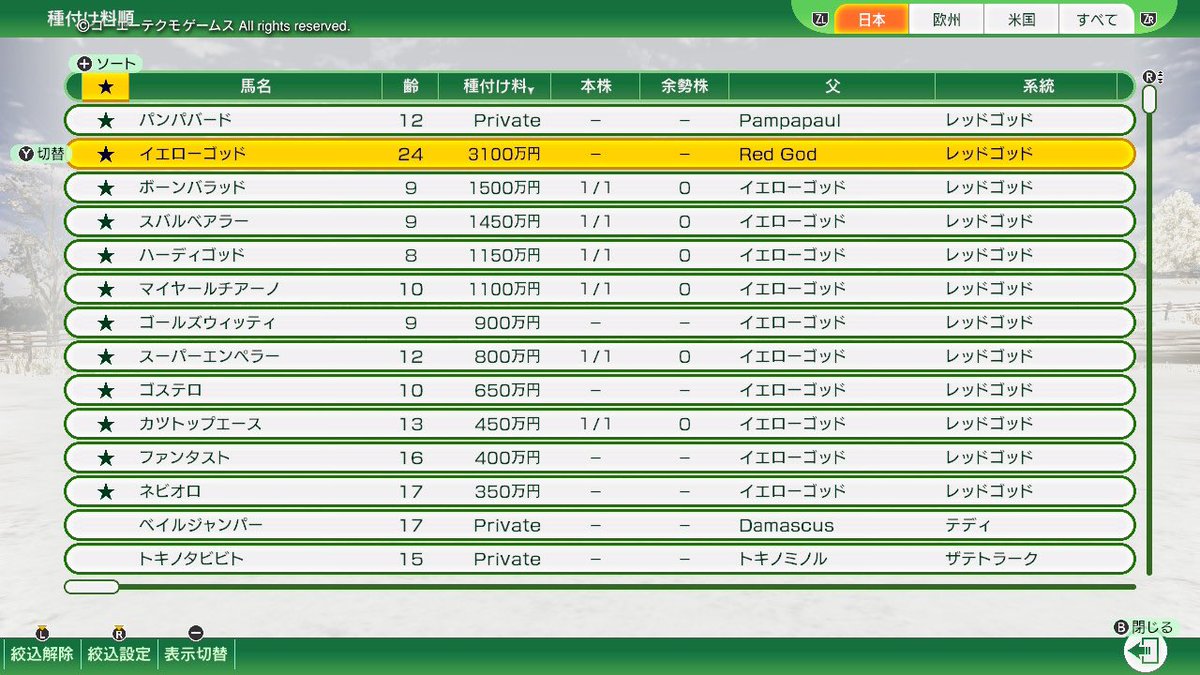Switch to the 日本 region tab

point(871,19)
